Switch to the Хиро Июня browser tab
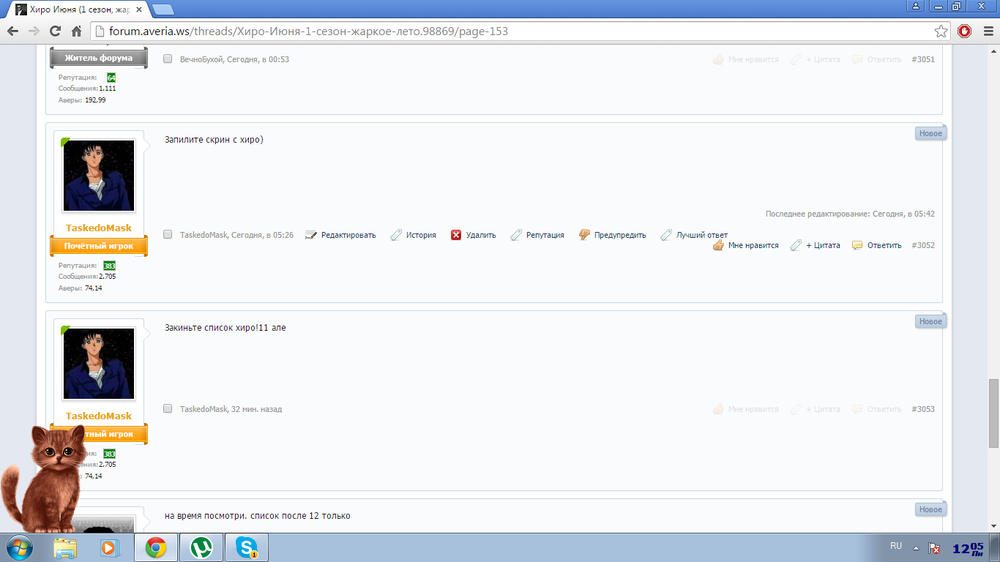The image size is (1000, 562). click(x=75, y=8)
